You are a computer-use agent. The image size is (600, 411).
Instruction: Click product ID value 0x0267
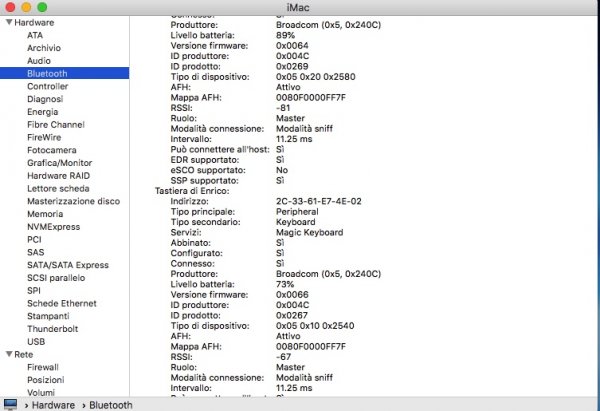292,315
